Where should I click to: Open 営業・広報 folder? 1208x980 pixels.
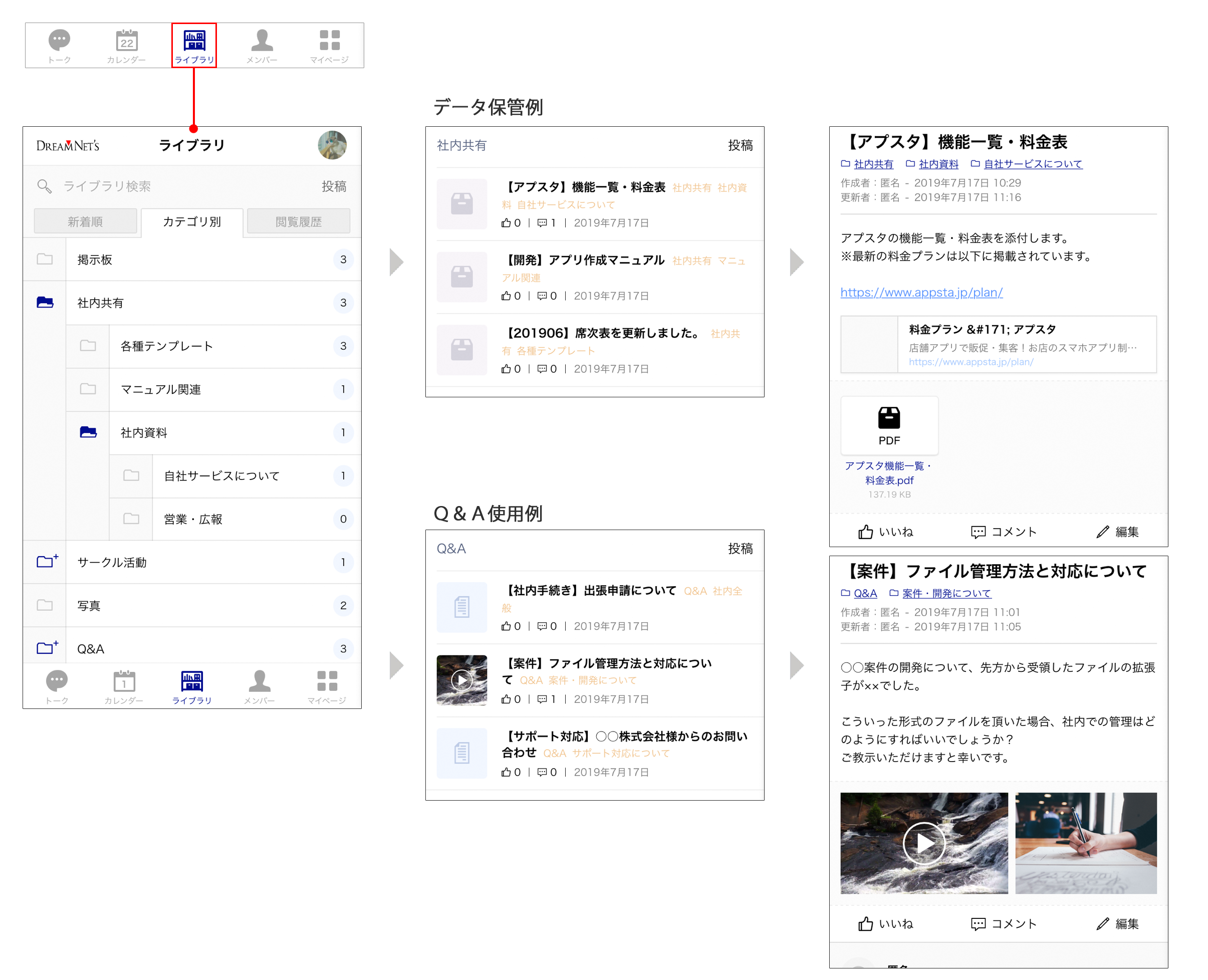[x=235, y=519]
